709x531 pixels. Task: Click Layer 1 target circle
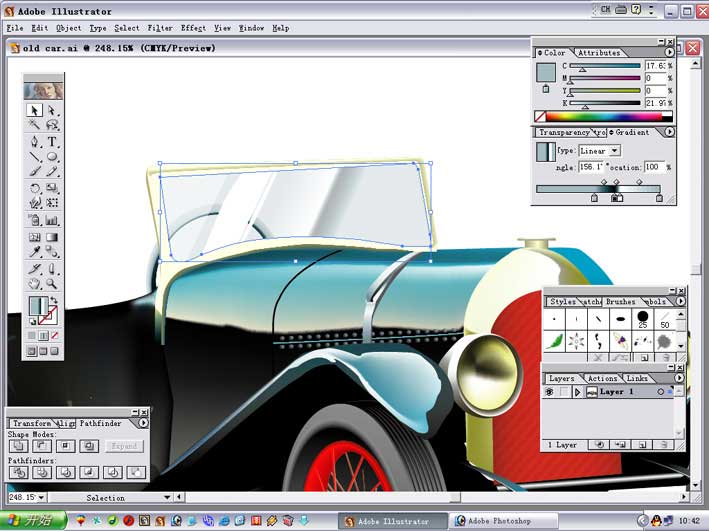point(661,392)
